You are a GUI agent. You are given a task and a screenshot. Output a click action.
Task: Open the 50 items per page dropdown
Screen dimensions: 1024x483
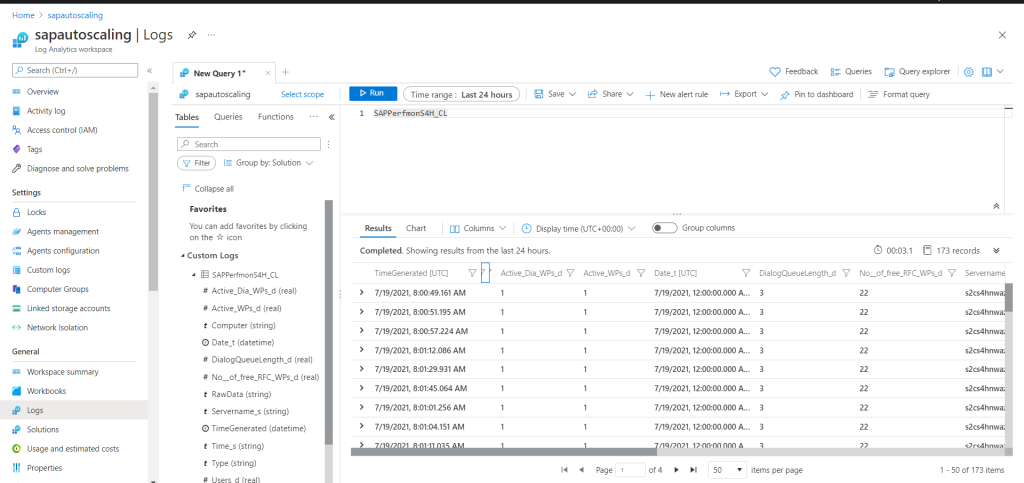tap(728, 470)
